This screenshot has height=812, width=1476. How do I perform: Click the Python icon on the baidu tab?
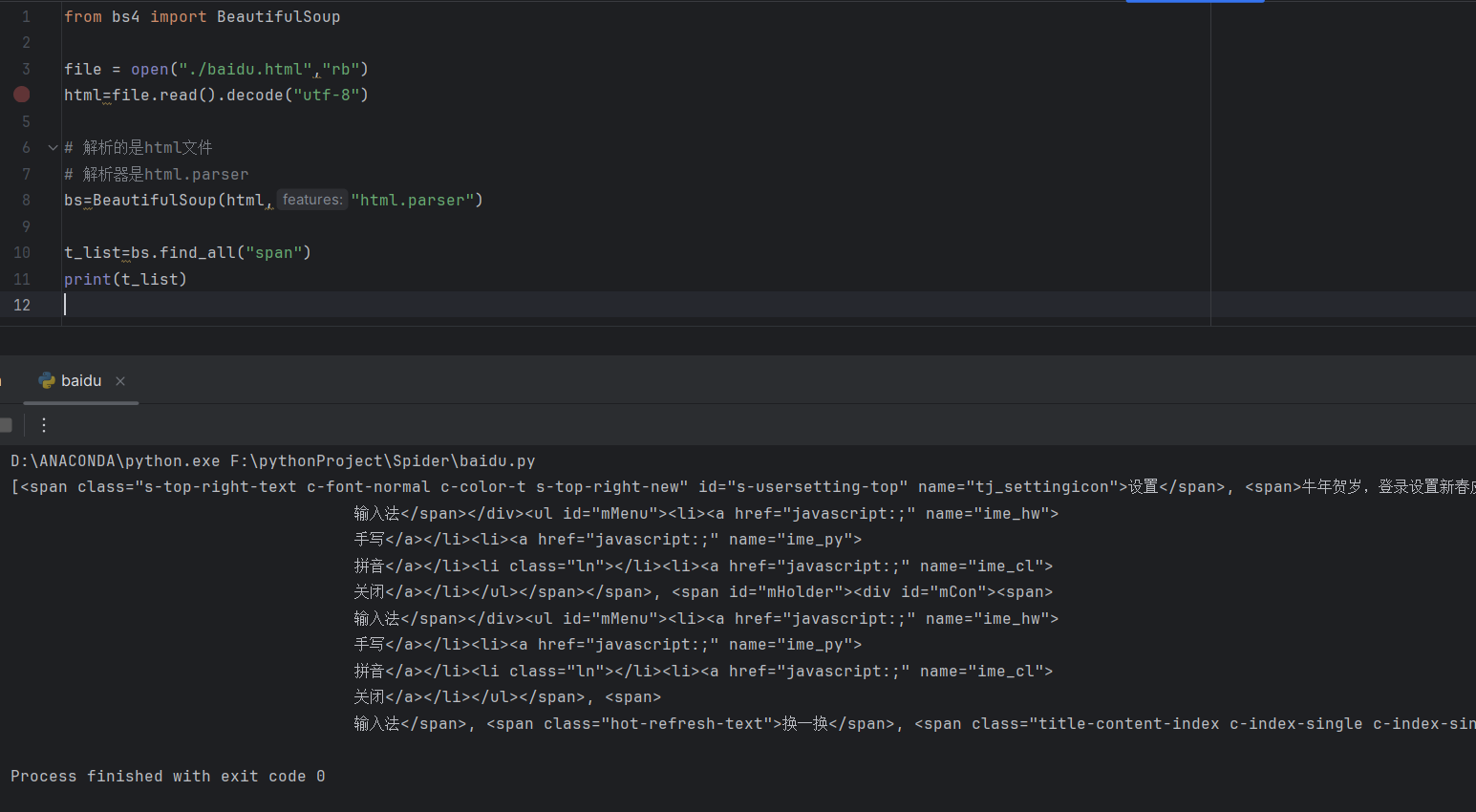point(47,380)
